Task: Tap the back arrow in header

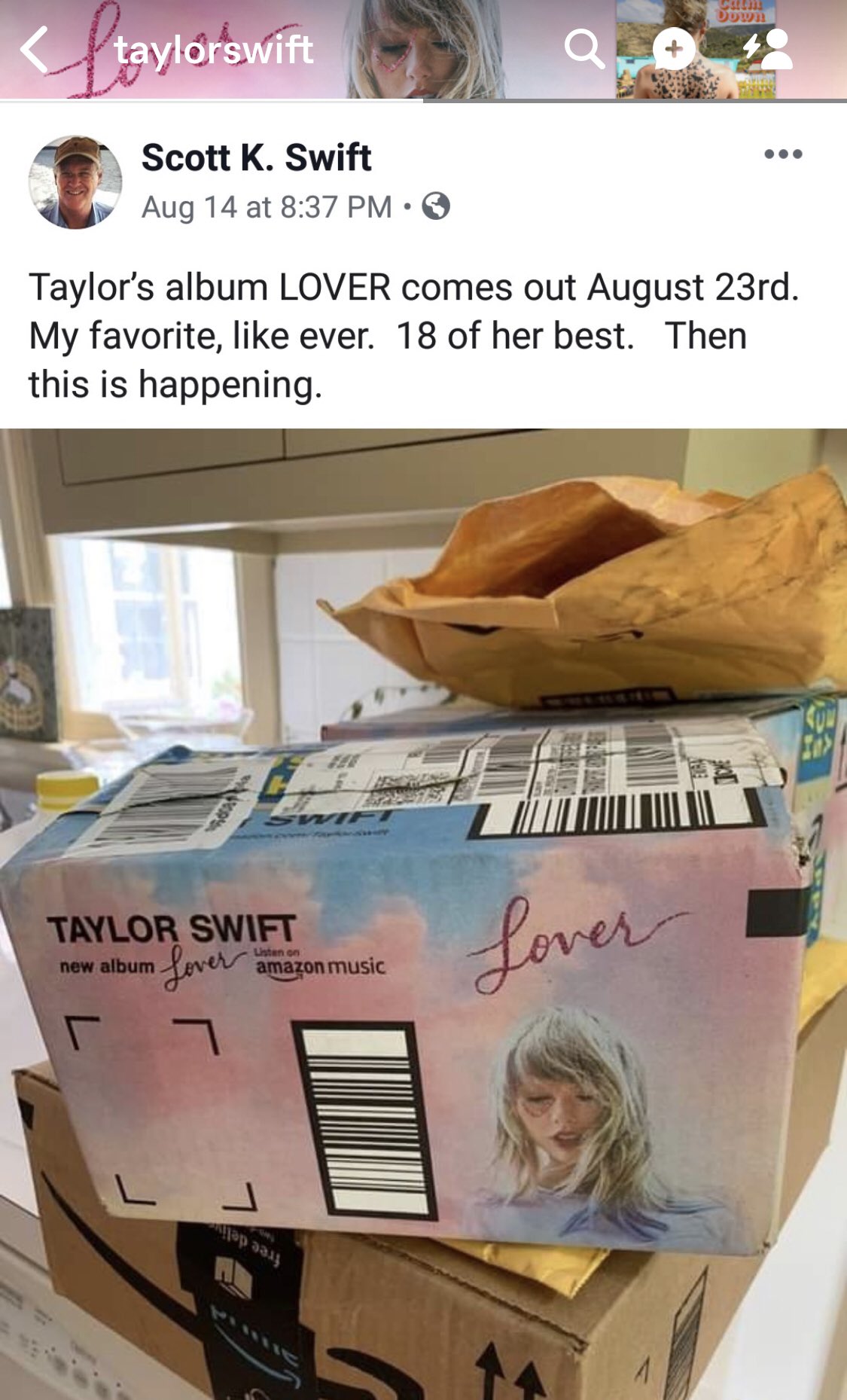Action: coord(35,50)
